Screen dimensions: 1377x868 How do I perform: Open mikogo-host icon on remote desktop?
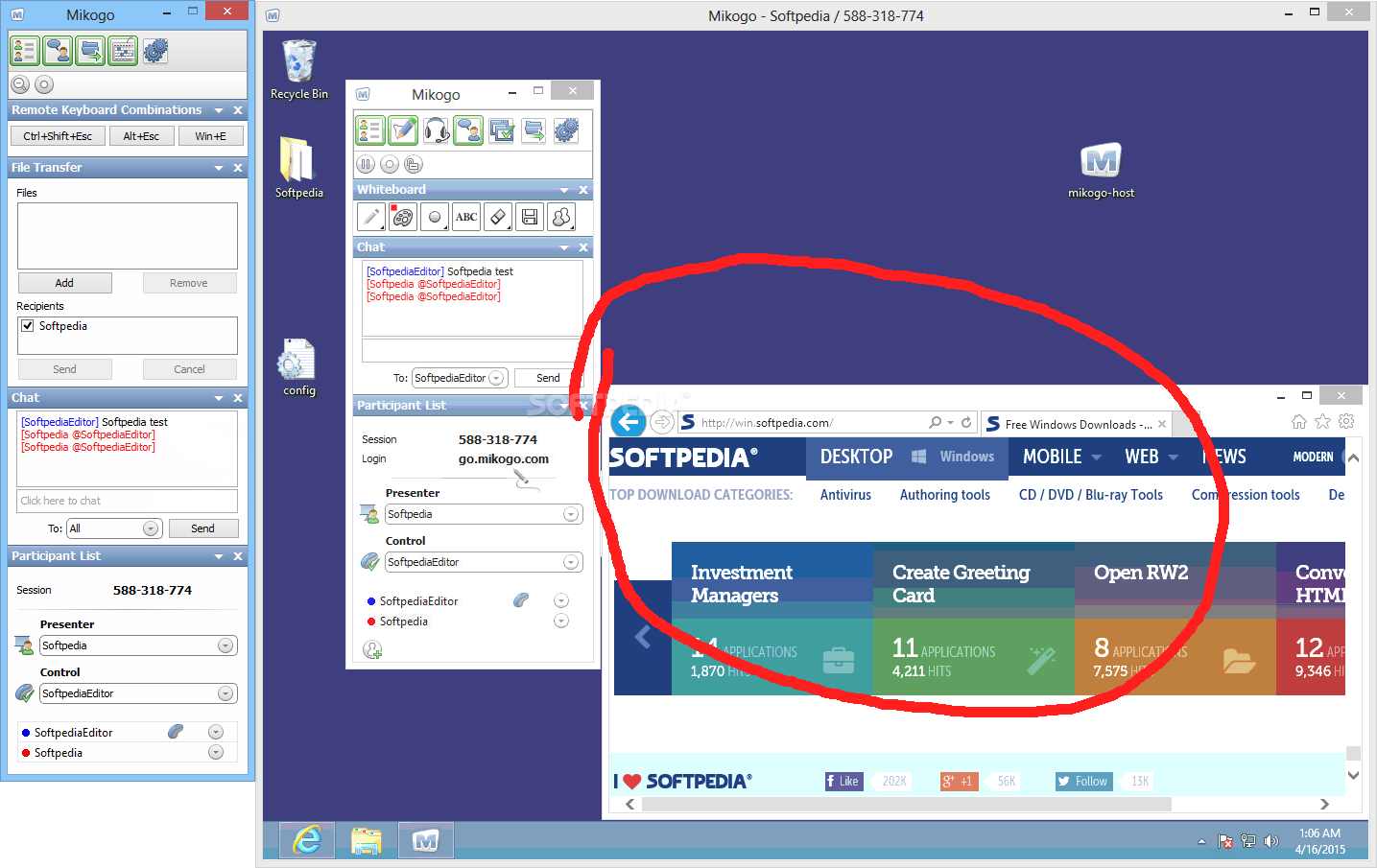click(1101, 171)
